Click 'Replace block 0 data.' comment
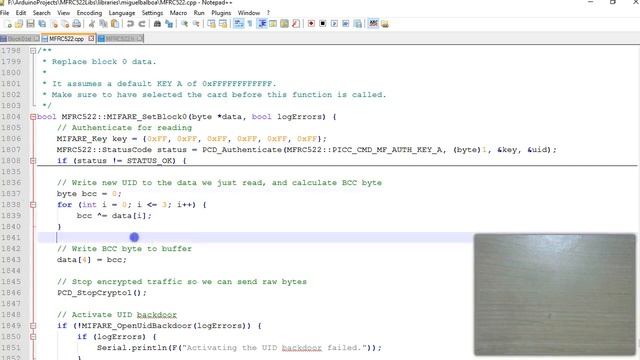 [104, 62]
